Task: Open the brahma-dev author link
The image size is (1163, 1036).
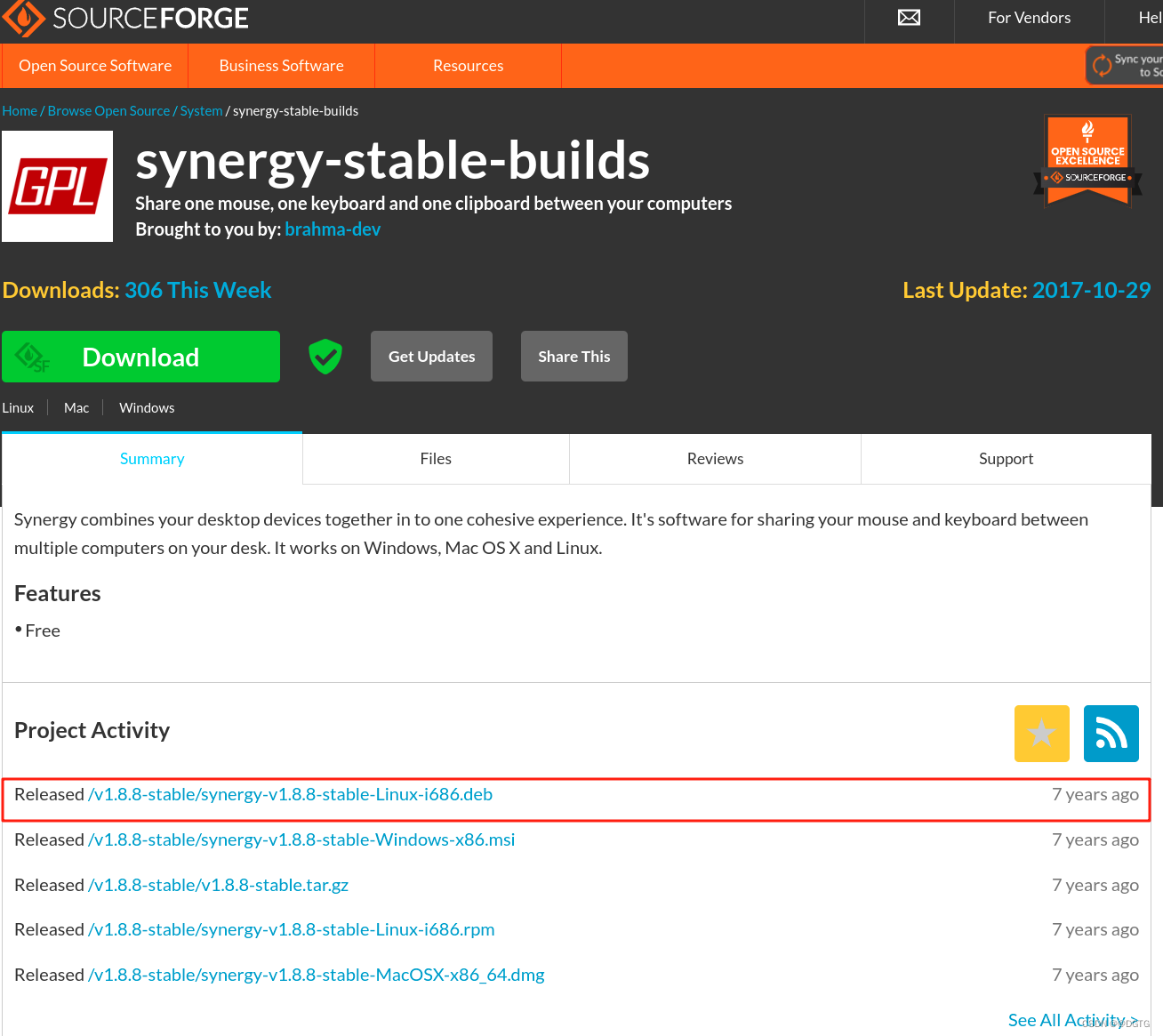Action: tap(333, 229)
